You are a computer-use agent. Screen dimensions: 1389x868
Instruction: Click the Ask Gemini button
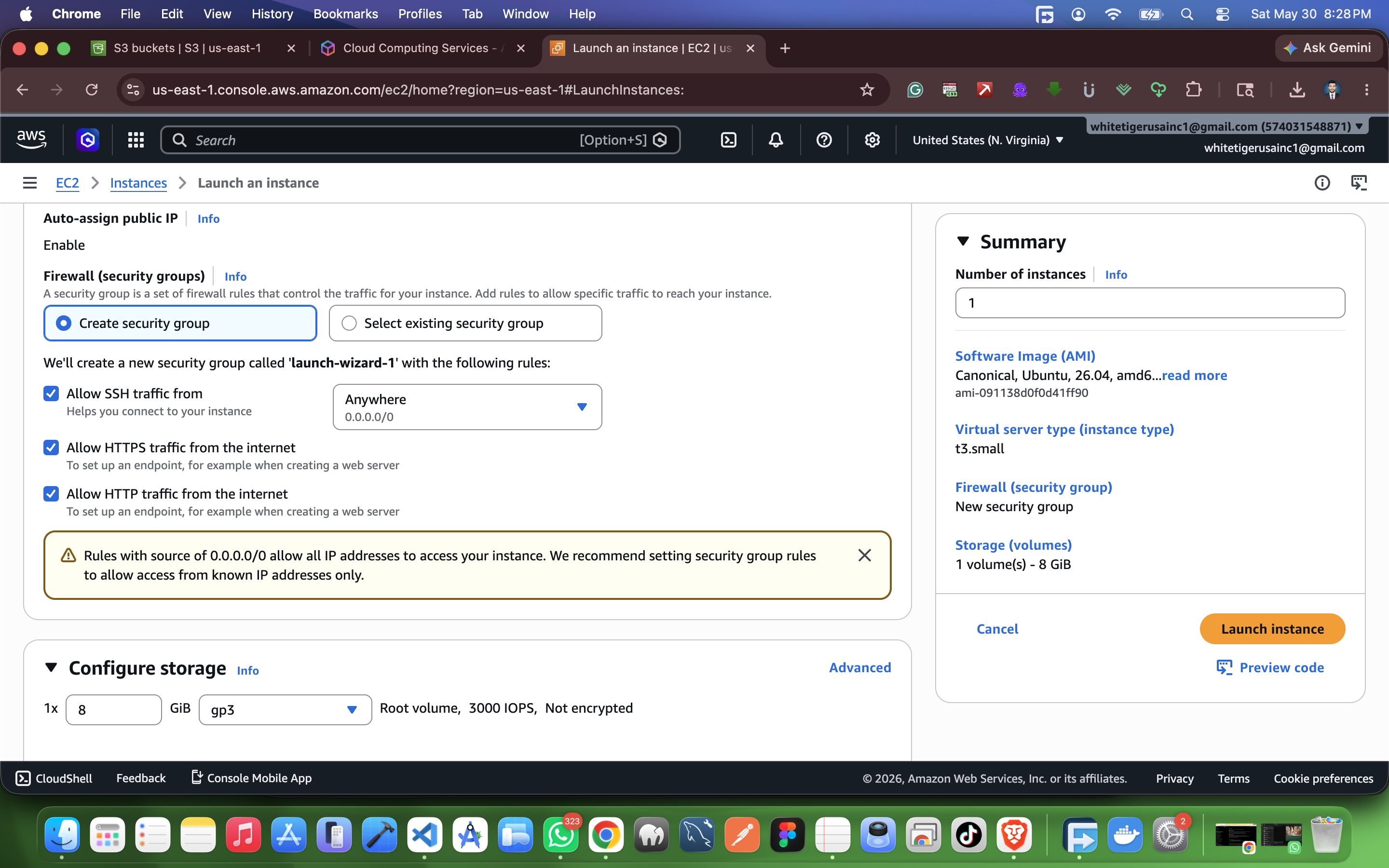pyautogui.click(x=1328, y=48)
